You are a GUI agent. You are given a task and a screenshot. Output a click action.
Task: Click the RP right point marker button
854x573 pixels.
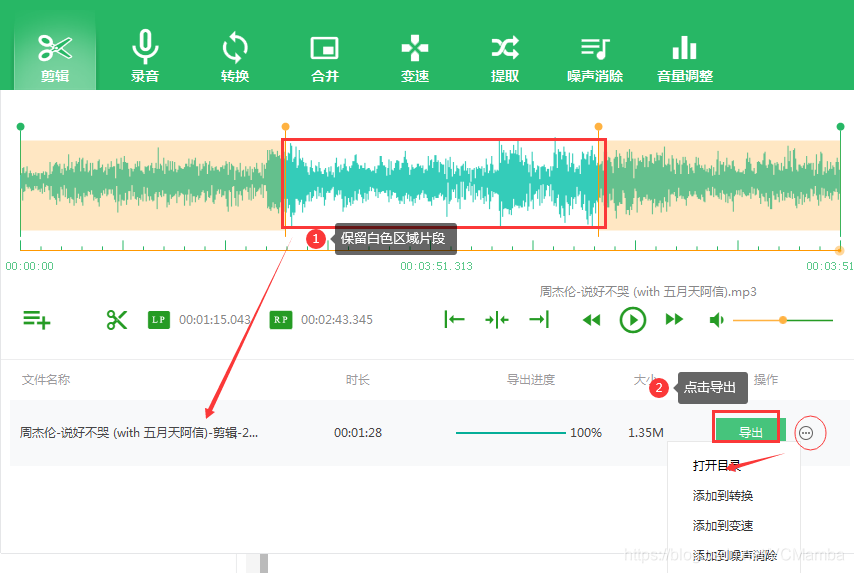click(280, 320)
